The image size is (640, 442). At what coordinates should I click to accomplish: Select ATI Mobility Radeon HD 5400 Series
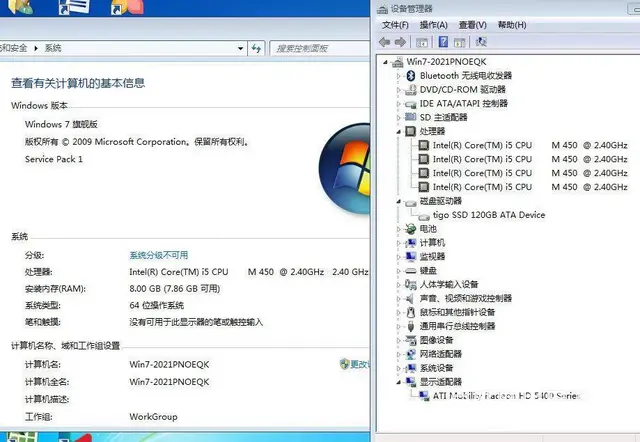pyautogui.click(x=507, y=396)
